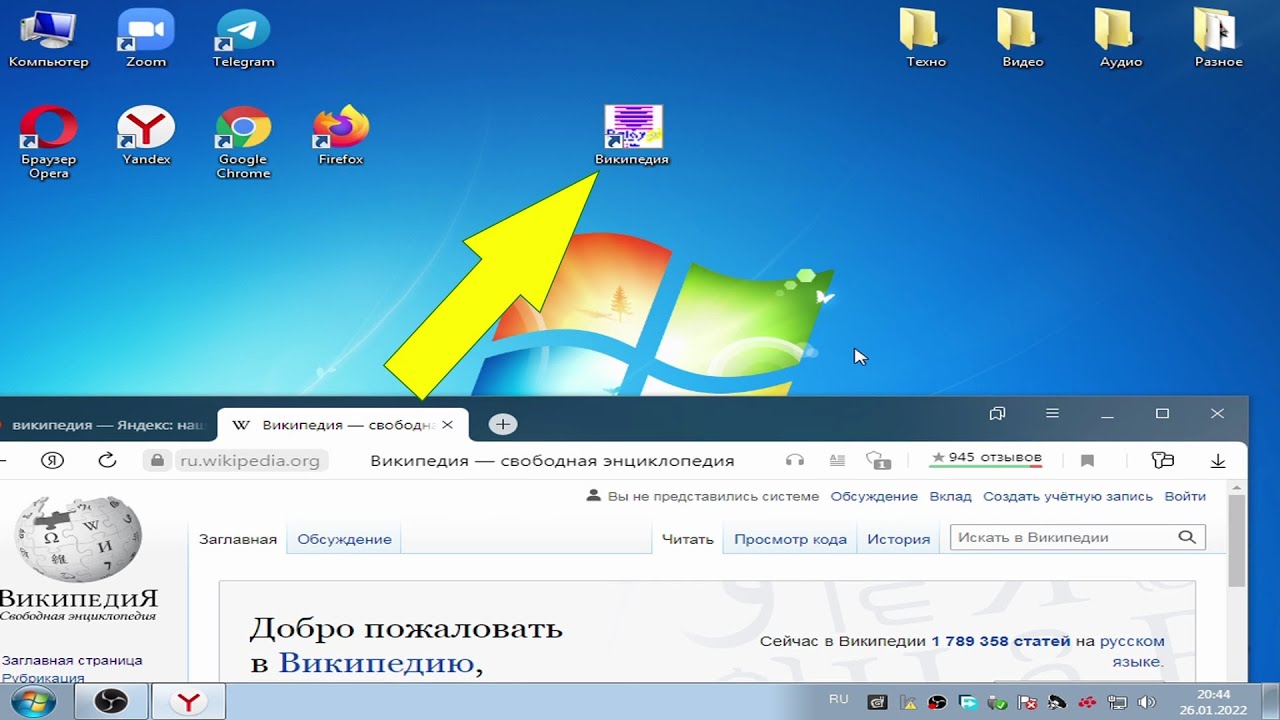Open the Вклад link

click(x=950, y=496)
